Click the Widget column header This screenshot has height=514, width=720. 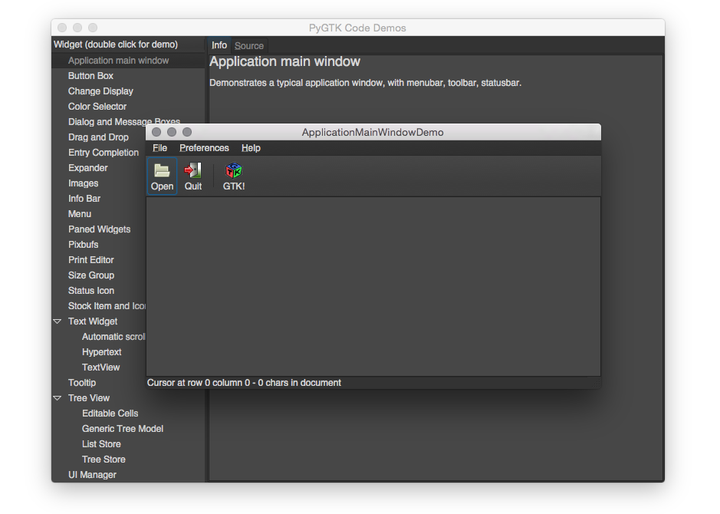[128, 45]
